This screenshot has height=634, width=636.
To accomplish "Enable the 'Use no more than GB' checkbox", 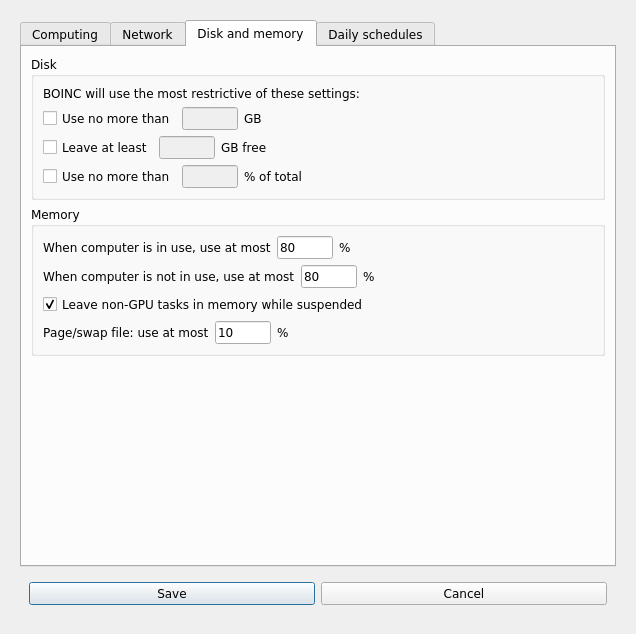I will coord(50,118).
